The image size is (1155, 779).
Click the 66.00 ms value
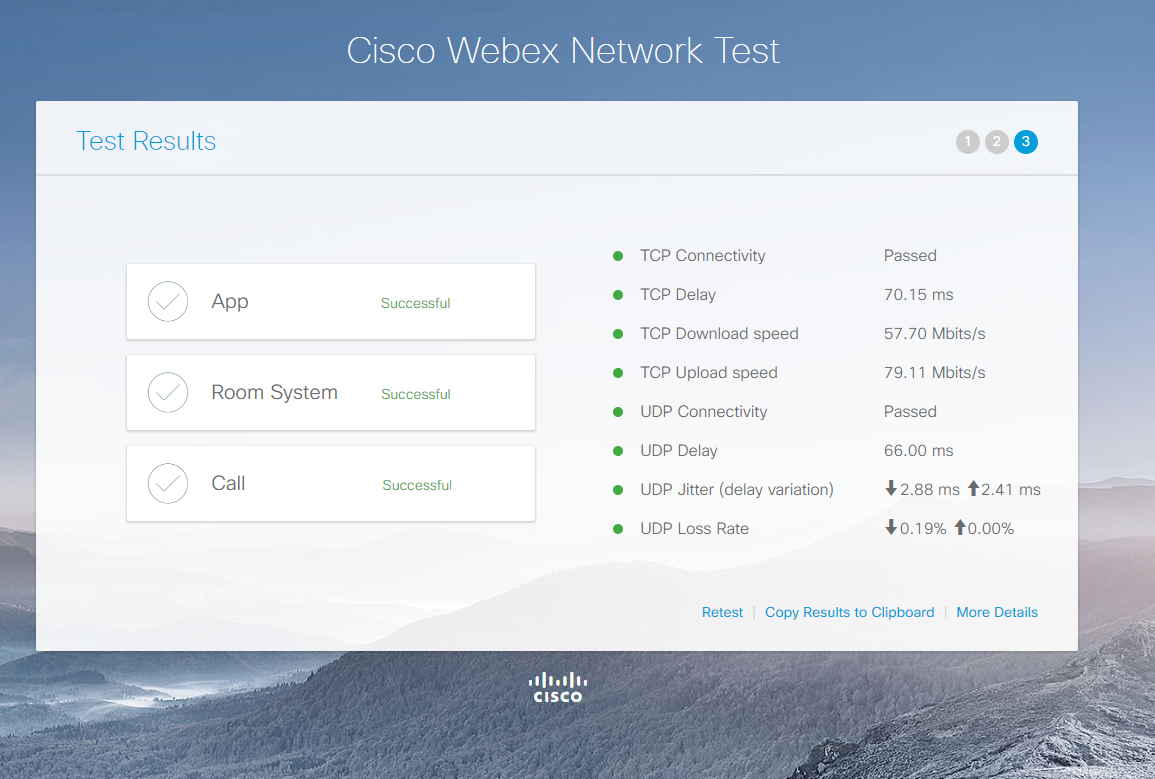pyautogui.click(x=919, y=451)
